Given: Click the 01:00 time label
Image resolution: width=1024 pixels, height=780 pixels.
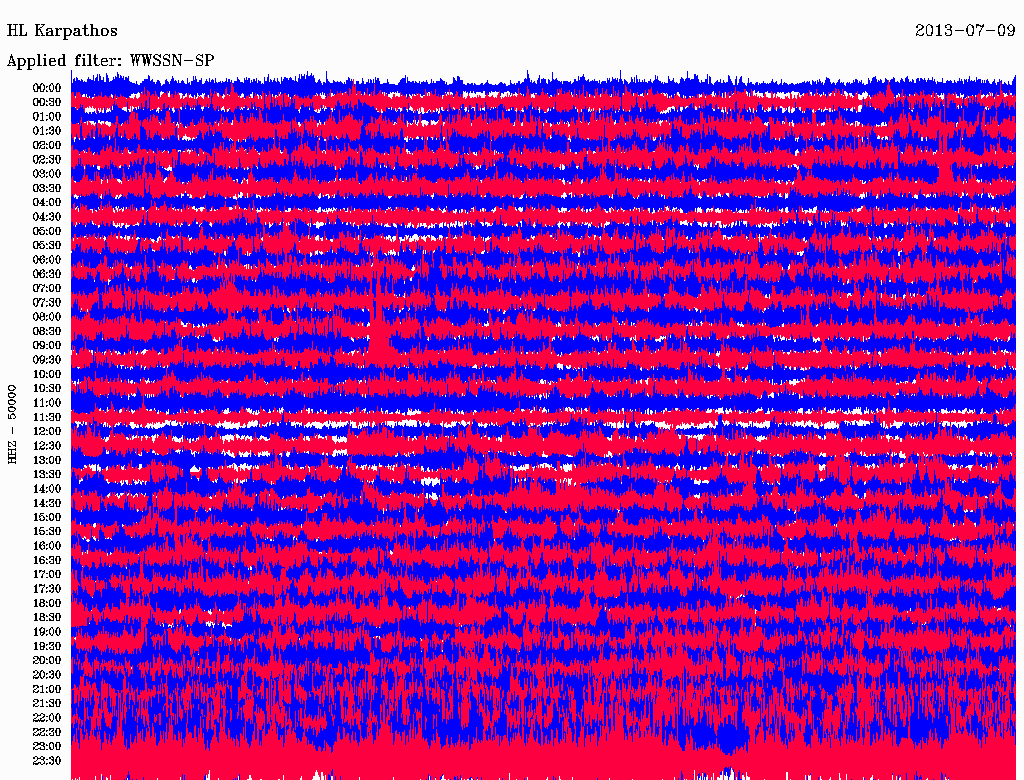Looking at the screenshot, I should [x=47, y=117].
